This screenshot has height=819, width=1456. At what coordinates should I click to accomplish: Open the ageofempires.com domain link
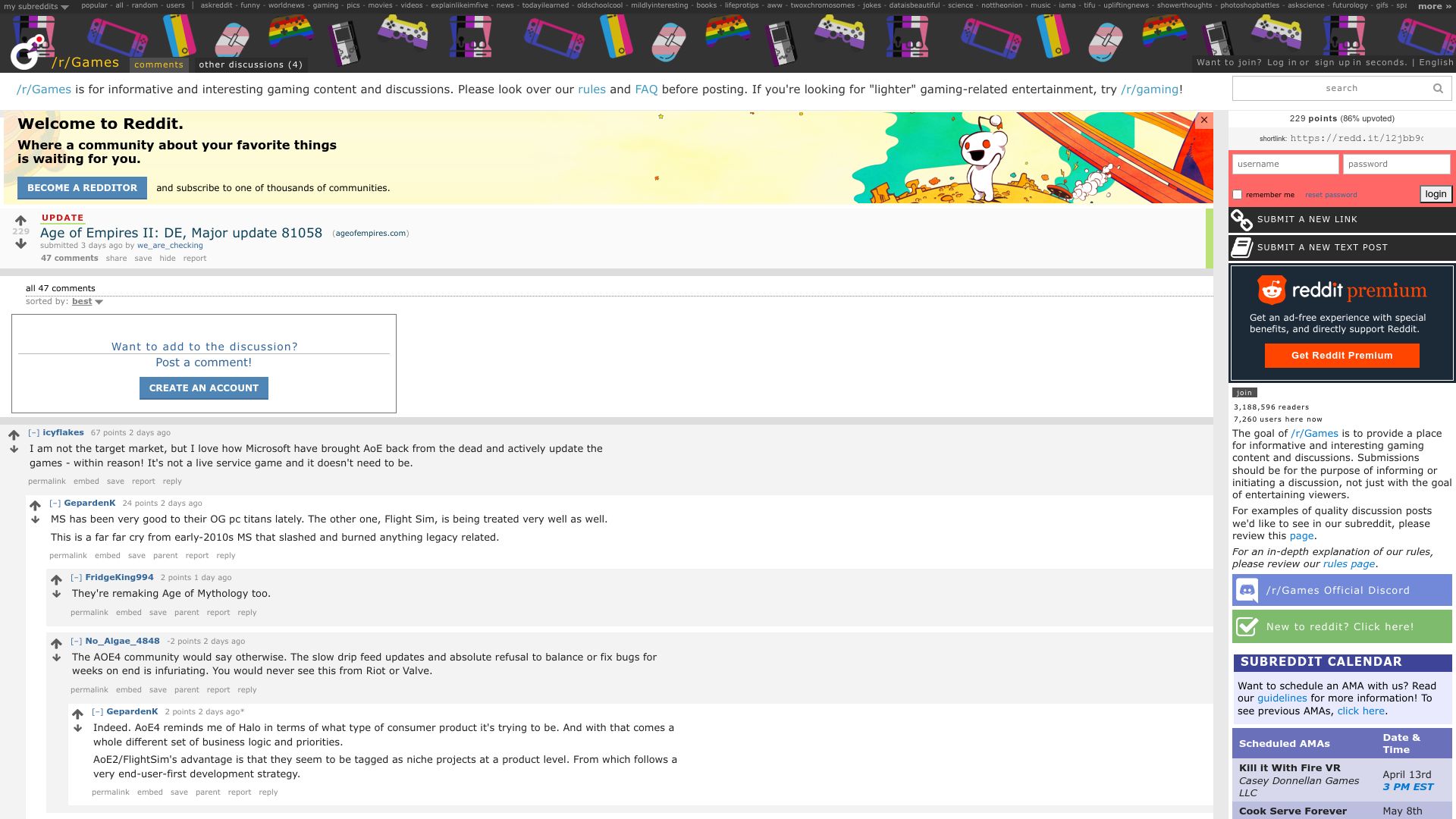(371, 234)
